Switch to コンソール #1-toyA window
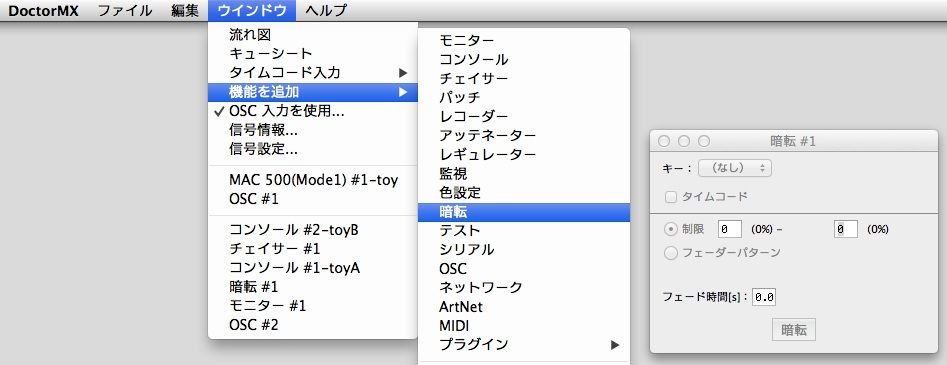947x365 pixels. (313, 267)
